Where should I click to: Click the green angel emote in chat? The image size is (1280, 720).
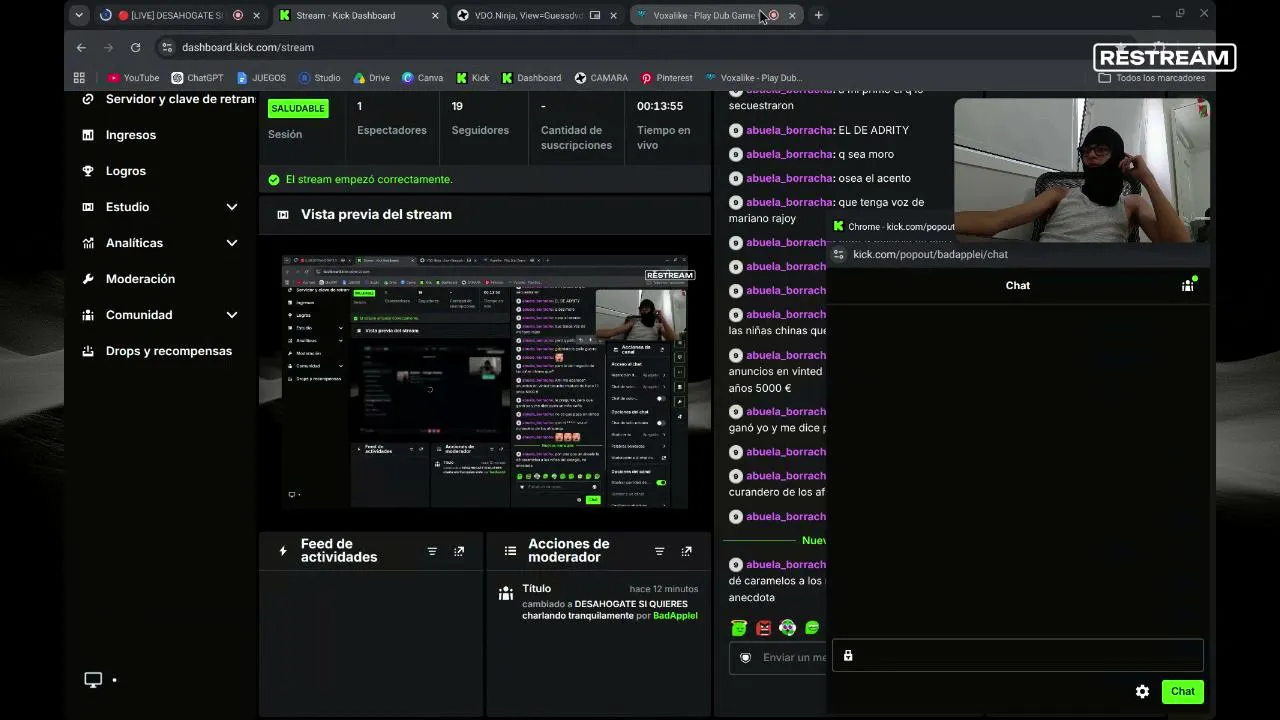click(739, 628)
